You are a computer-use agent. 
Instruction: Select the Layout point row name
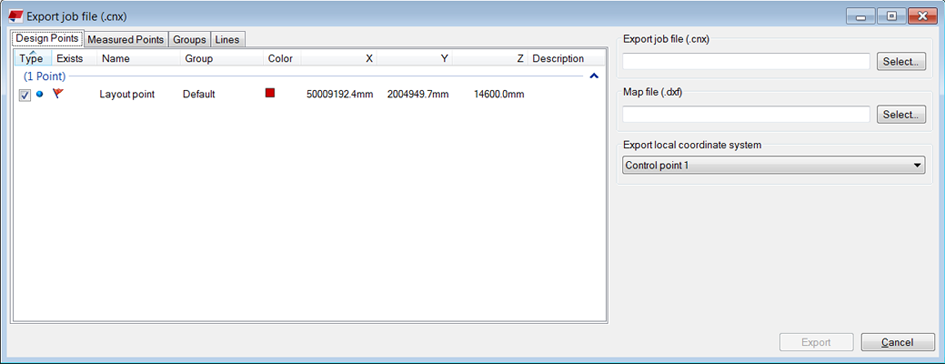(x=127, y=94)
